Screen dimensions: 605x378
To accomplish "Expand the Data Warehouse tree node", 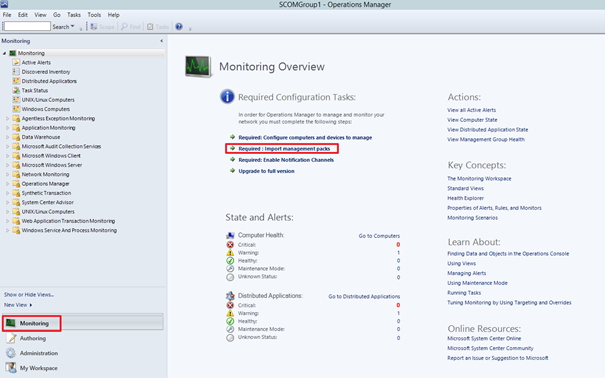I will point(7,137).
